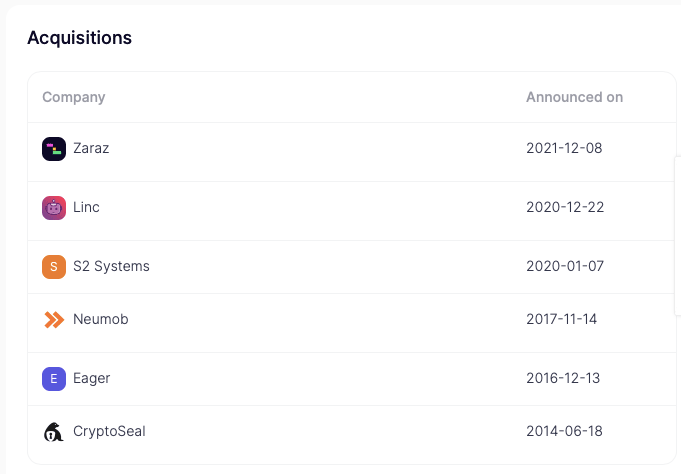Image resolution: width=681 pixels, height=474 pixels.
Task: Click the Company column header
Action: tap(73, 97)
